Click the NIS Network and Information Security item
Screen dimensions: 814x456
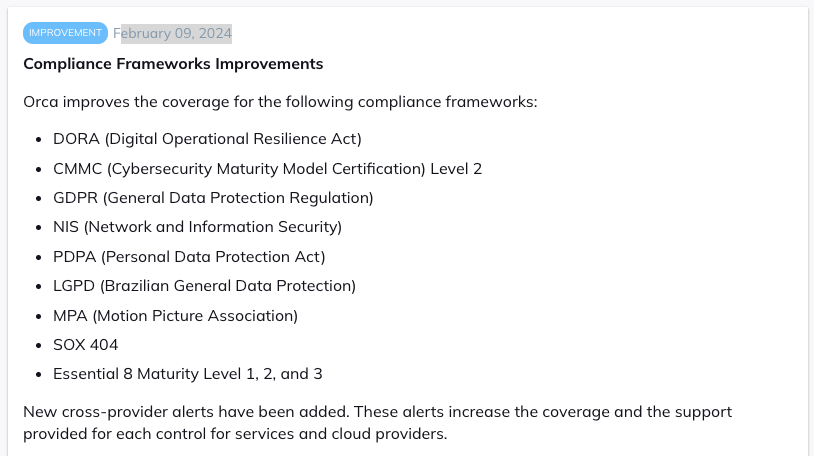tap(197, 227)
